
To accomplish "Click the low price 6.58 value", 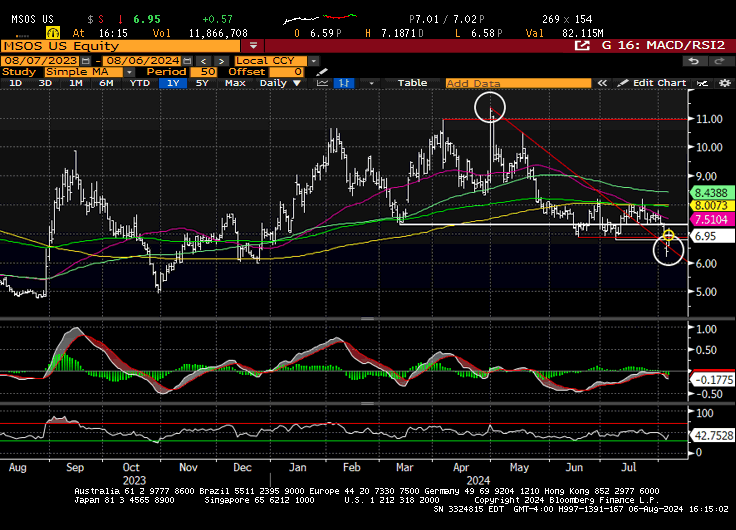I will pyautogui.click(x=483, y=33).
